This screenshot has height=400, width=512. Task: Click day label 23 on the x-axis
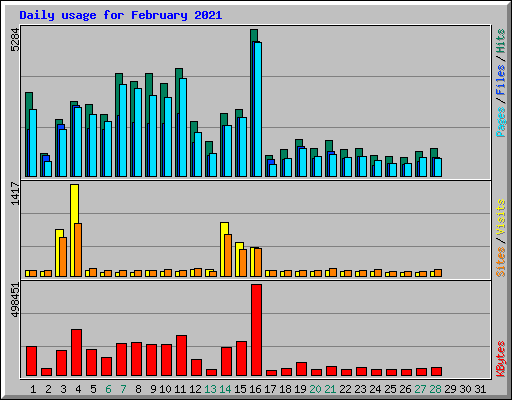tap(360, 389)
